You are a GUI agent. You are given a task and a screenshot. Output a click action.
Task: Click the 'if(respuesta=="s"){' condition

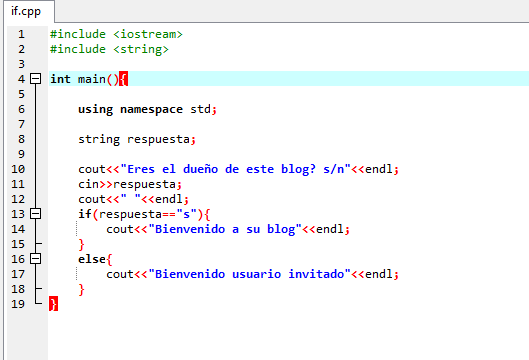(x=144, y=214)
